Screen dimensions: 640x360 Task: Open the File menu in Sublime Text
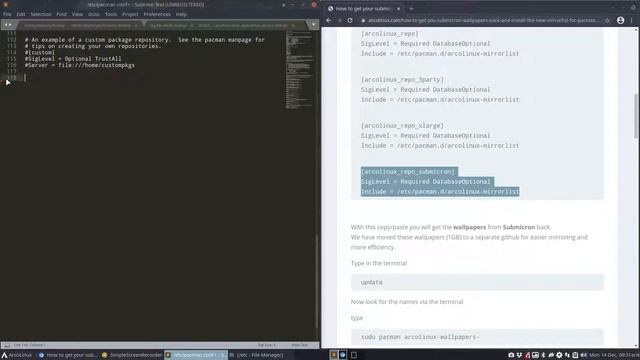click(x=7, y=14)
